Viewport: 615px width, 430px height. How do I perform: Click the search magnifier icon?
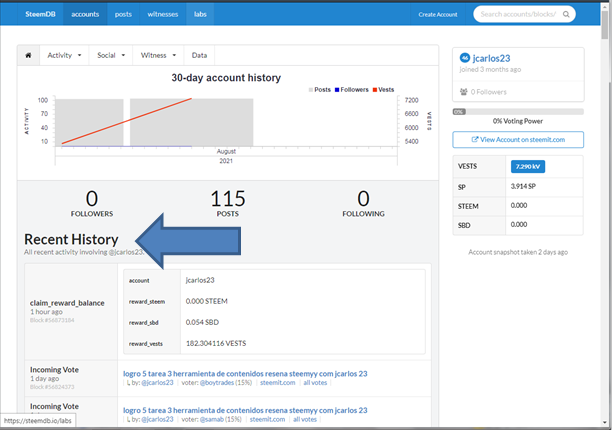coord(566,14)
